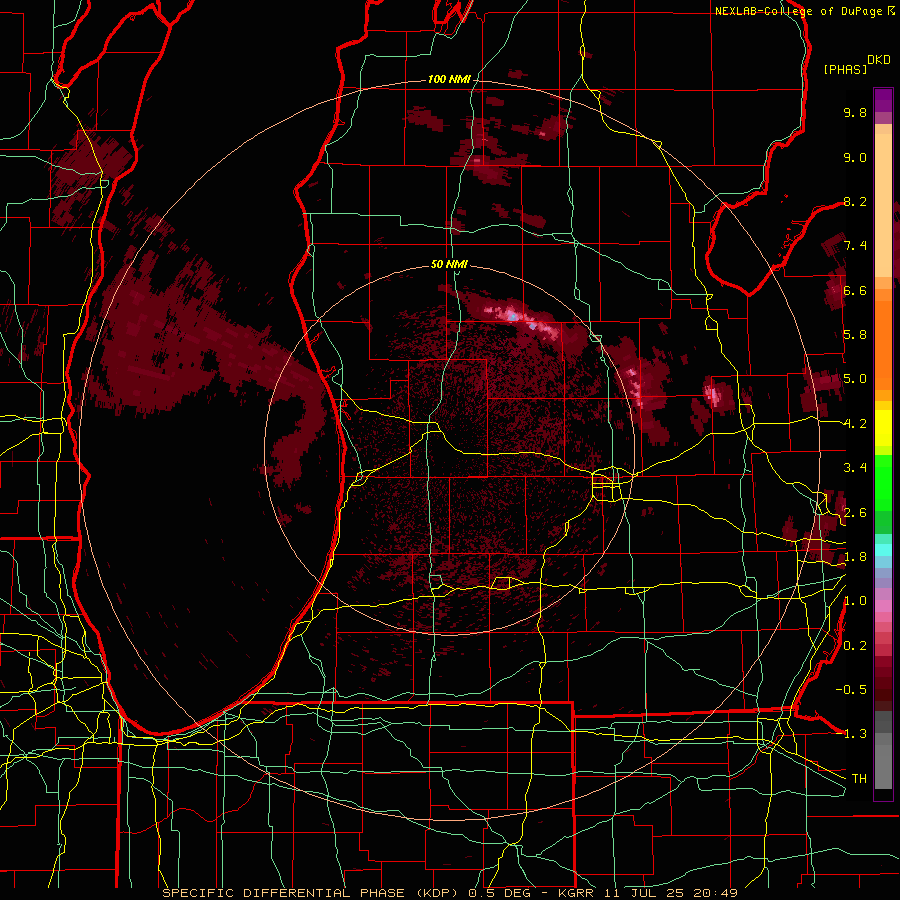Viewport: 900px width, 900px height.
Task: Click the purple top segment of the color bar
Action: [883, 100]
